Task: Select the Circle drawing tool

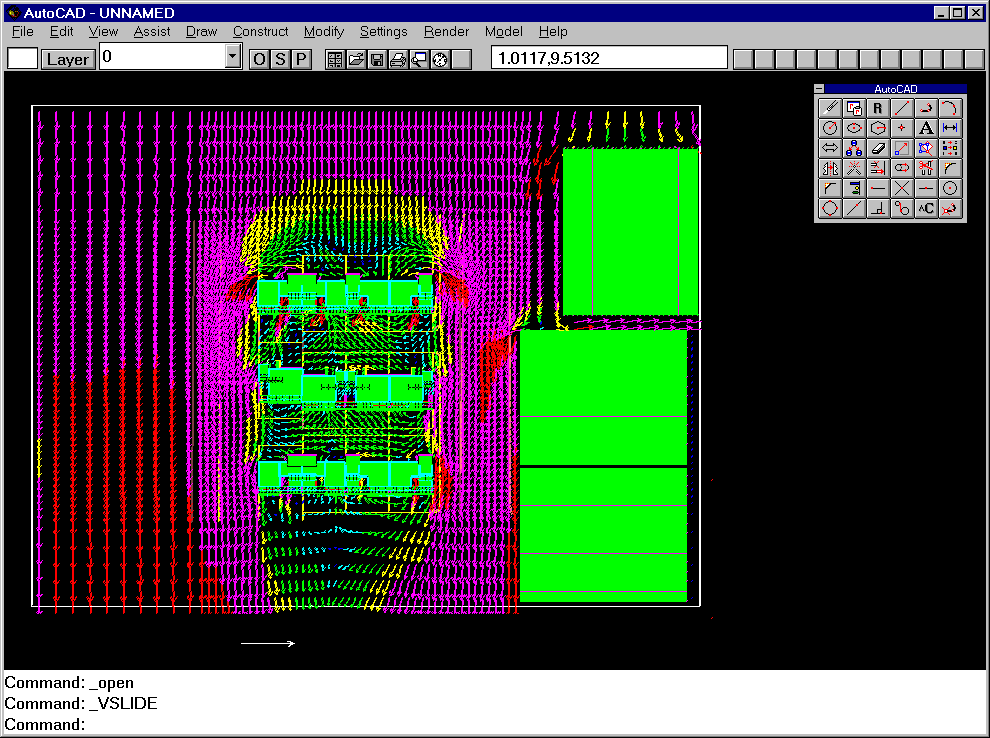Action: (830, 128)
